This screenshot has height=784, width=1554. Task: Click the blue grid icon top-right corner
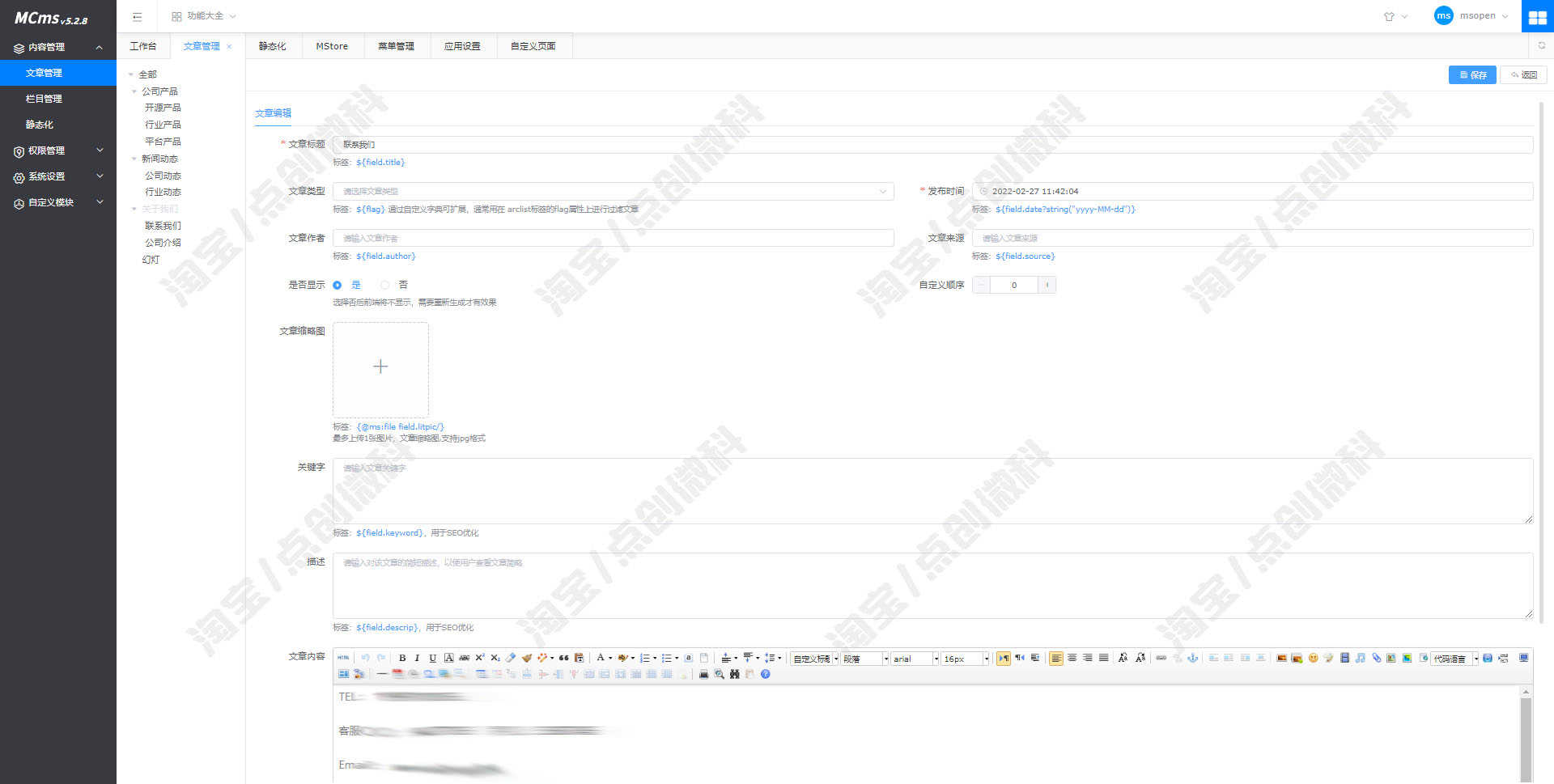1538,17
